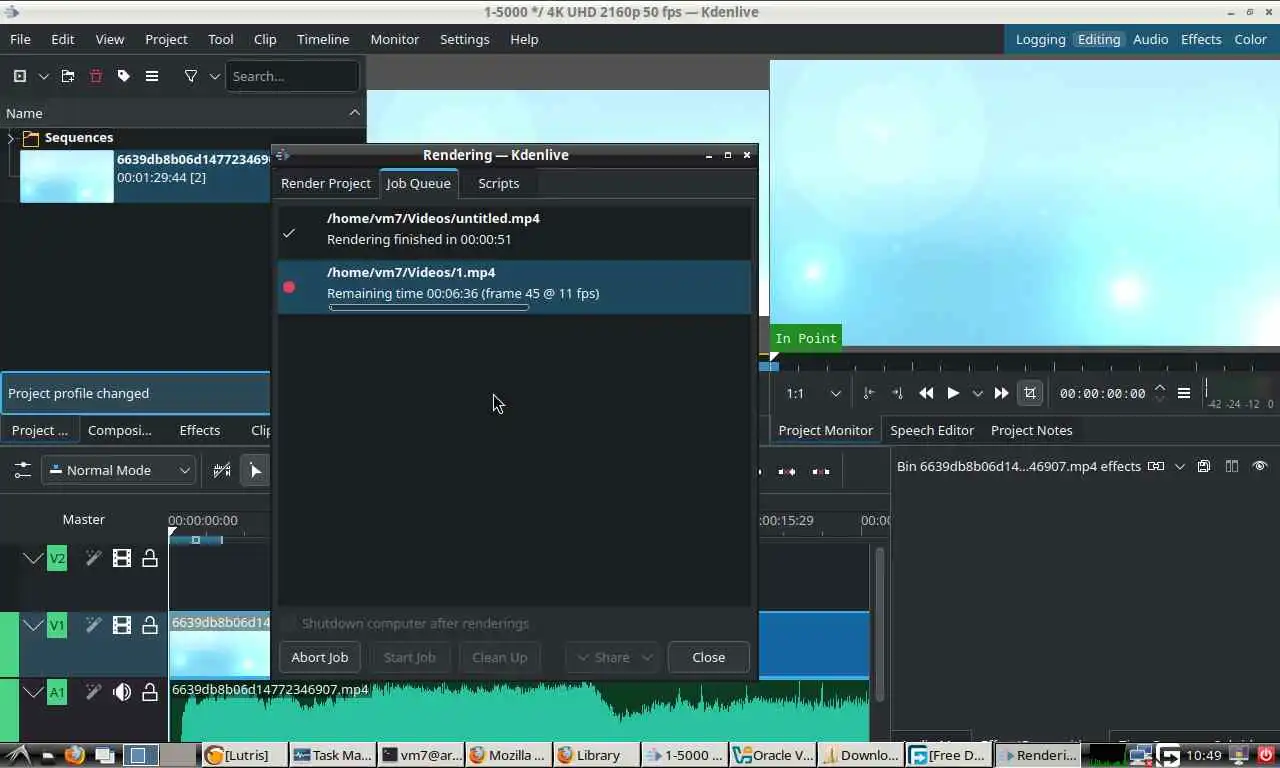Image resolution: width=1280 pixels, height=768 pixels.
Task: Toggle bin effects enabled eye icon
Action: click(1260, 466)
